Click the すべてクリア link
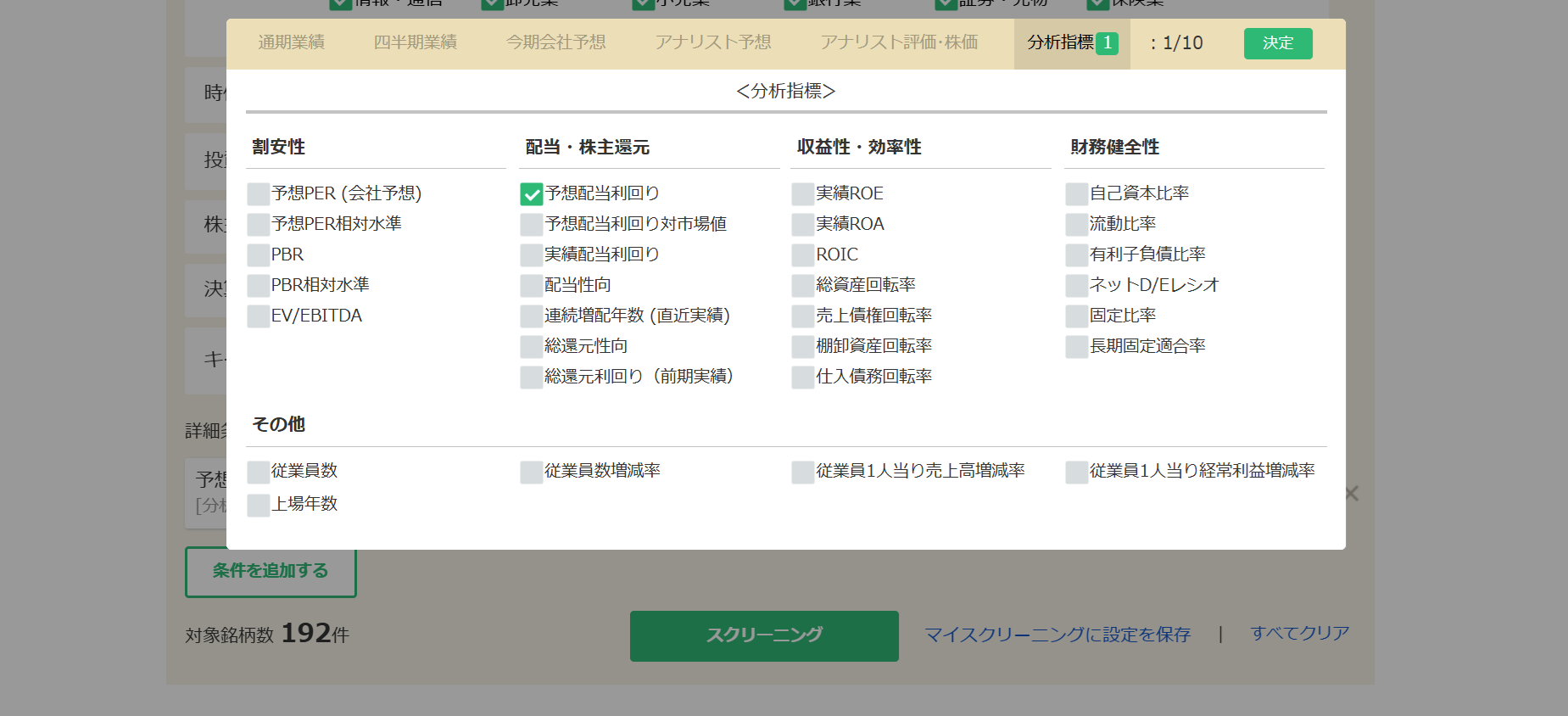Screen dimensions: 1568x716 [x=1299, y=634]
